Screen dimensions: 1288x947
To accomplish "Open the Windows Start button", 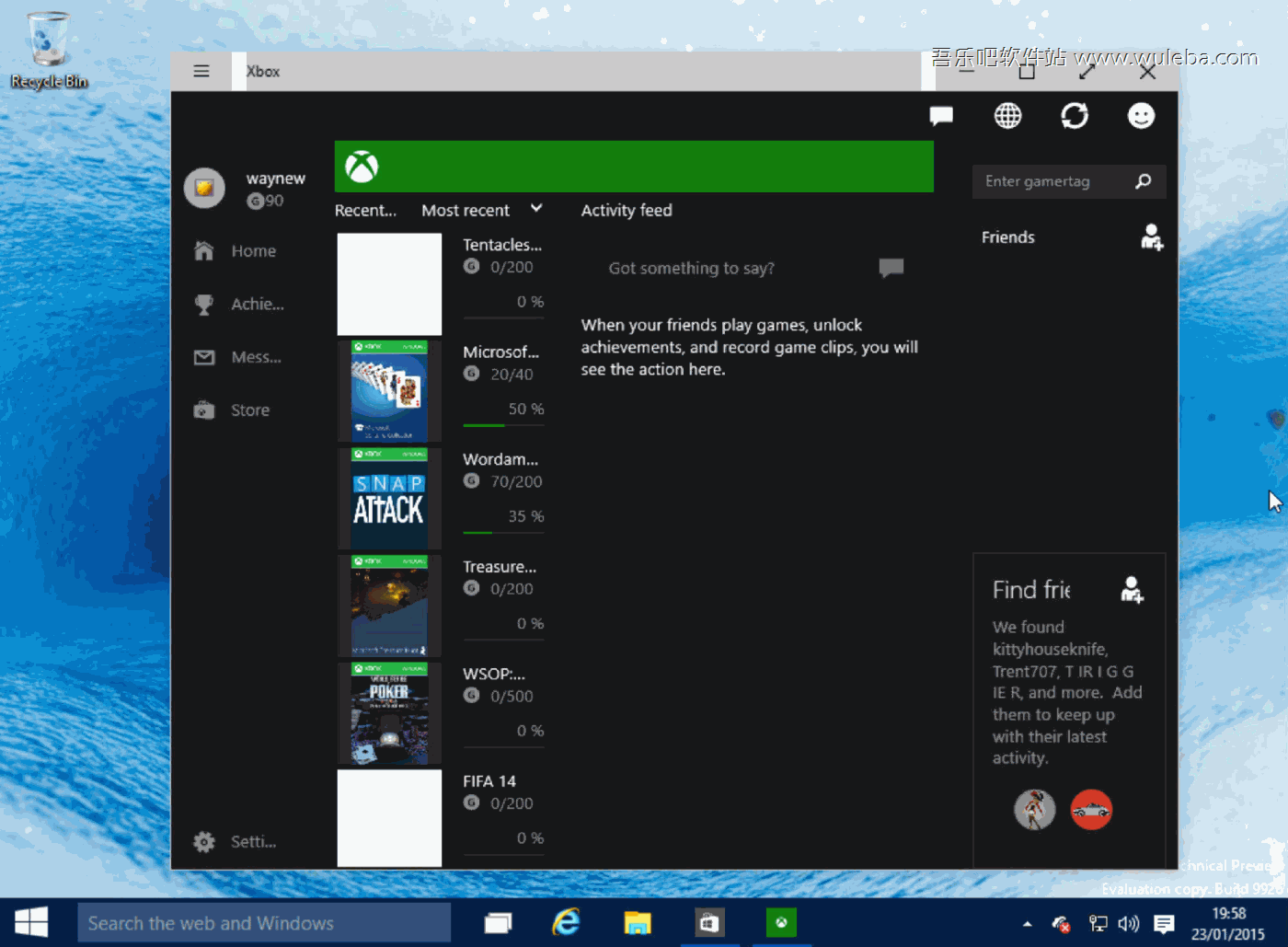I will click(31, 922).
